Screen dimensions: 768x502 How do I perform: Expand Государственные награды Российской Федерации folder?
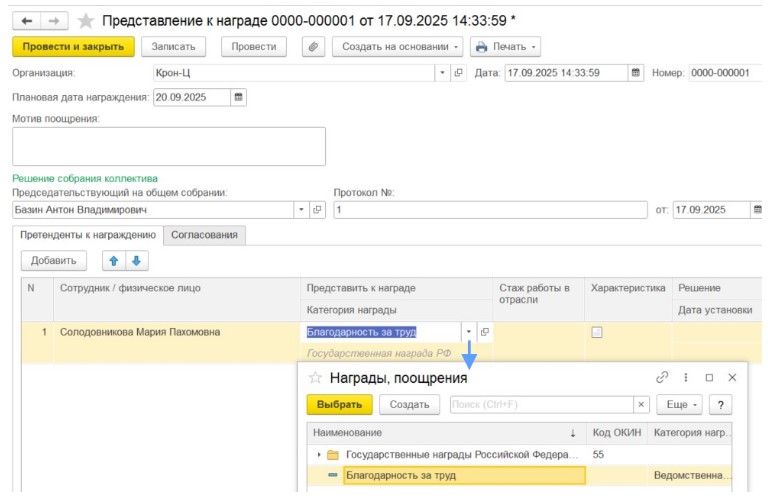pyautogui.click(x=318, y=454)
